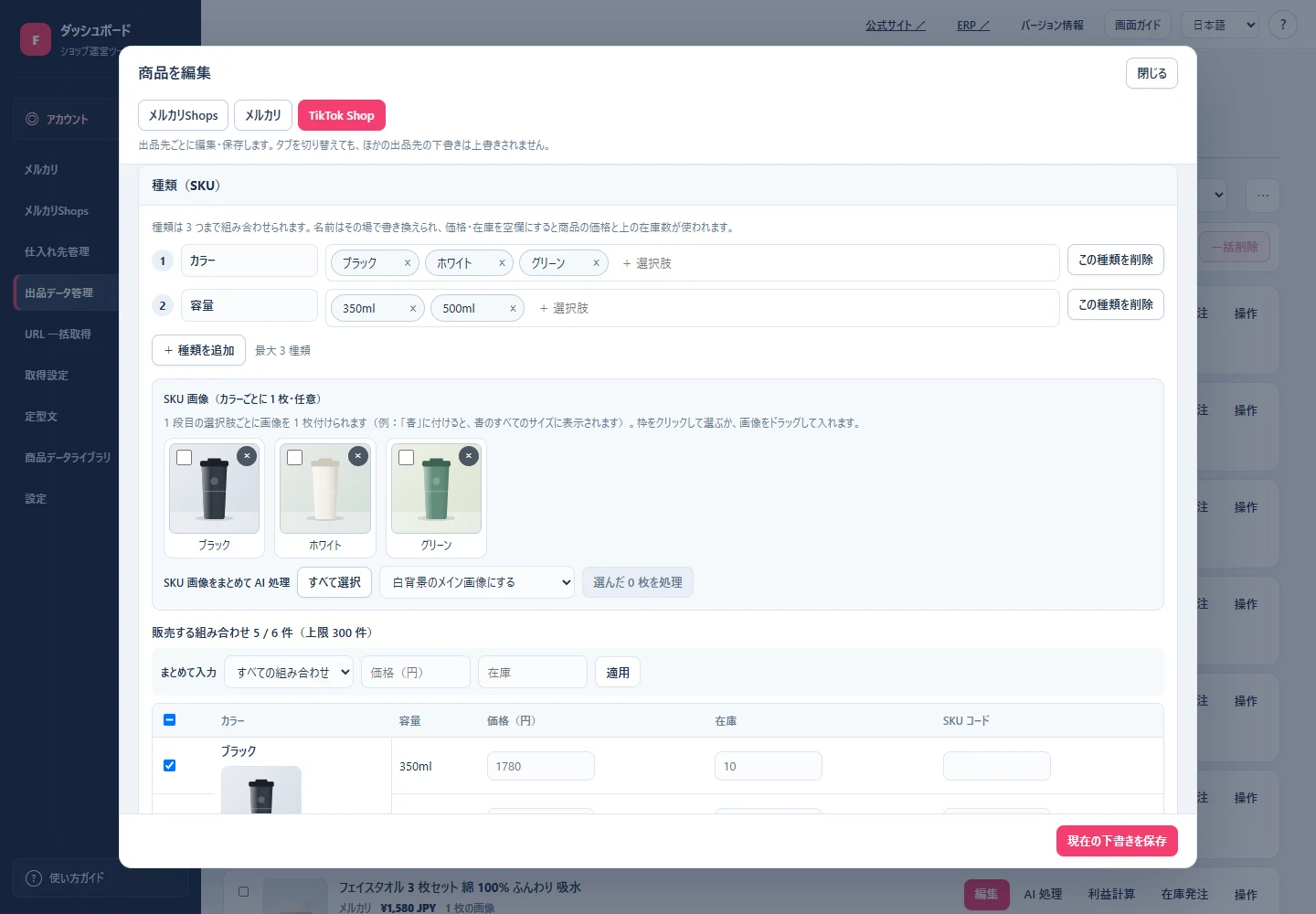
Task: Open the 公式サイト link
Action: coord(896,26)
